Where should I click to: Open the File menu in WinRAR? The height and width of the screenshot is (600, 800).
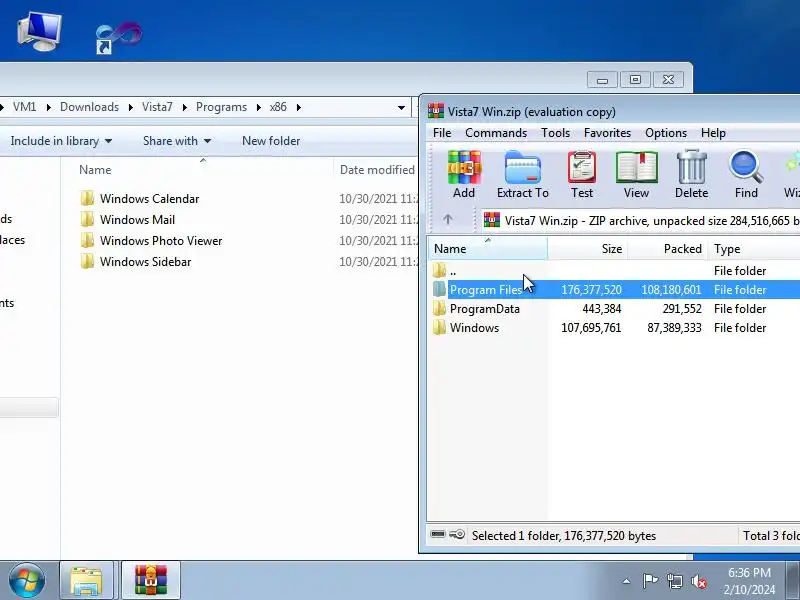442,133
